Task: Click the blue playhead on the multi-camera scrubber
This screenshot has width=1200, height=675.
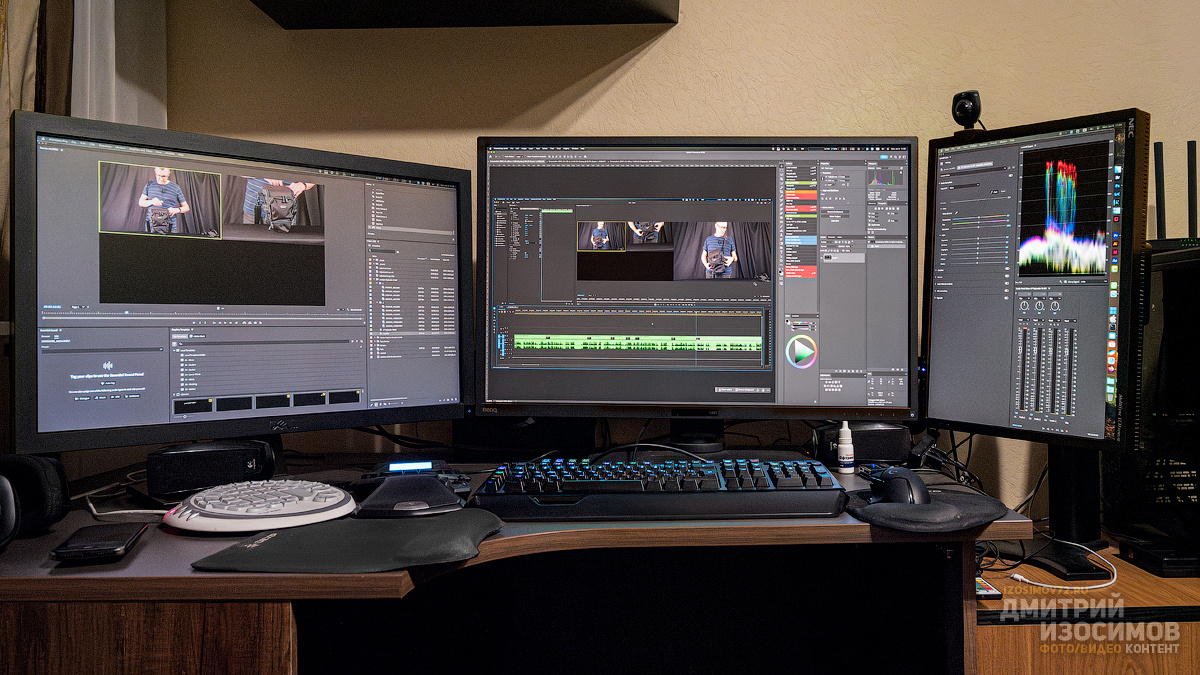Action: pos(127,312)
